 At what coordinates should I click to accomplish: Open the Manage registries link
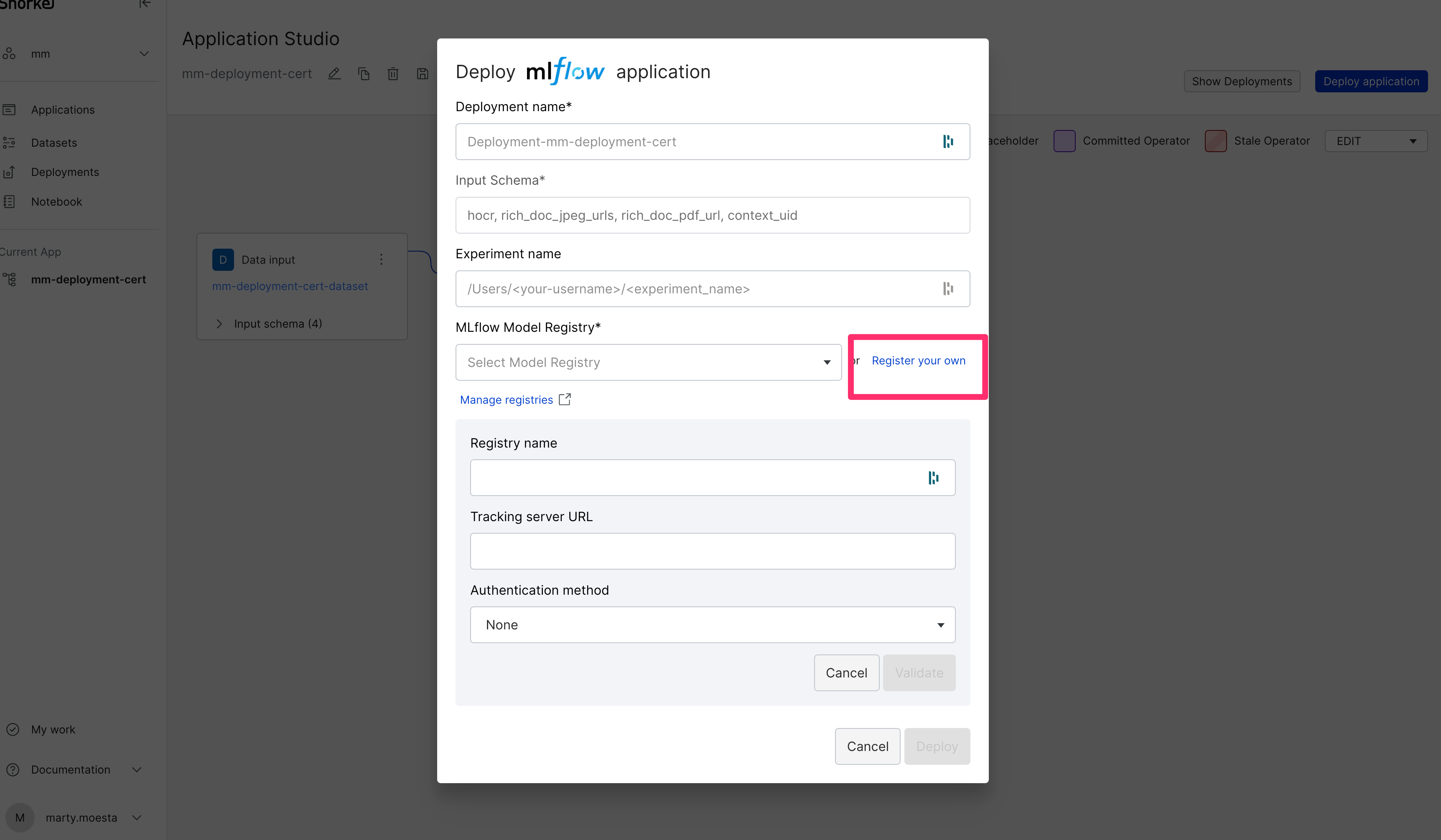click(506, 400)
